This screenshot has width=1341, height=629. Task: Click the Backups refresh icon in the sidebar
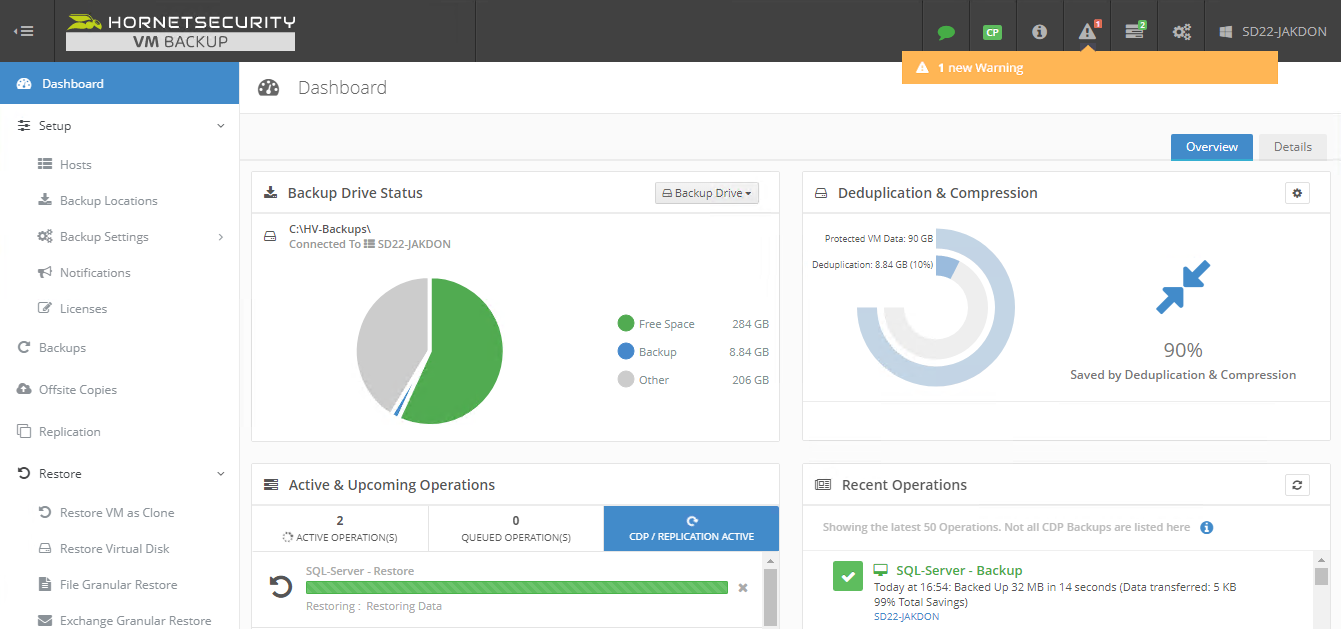24,348
